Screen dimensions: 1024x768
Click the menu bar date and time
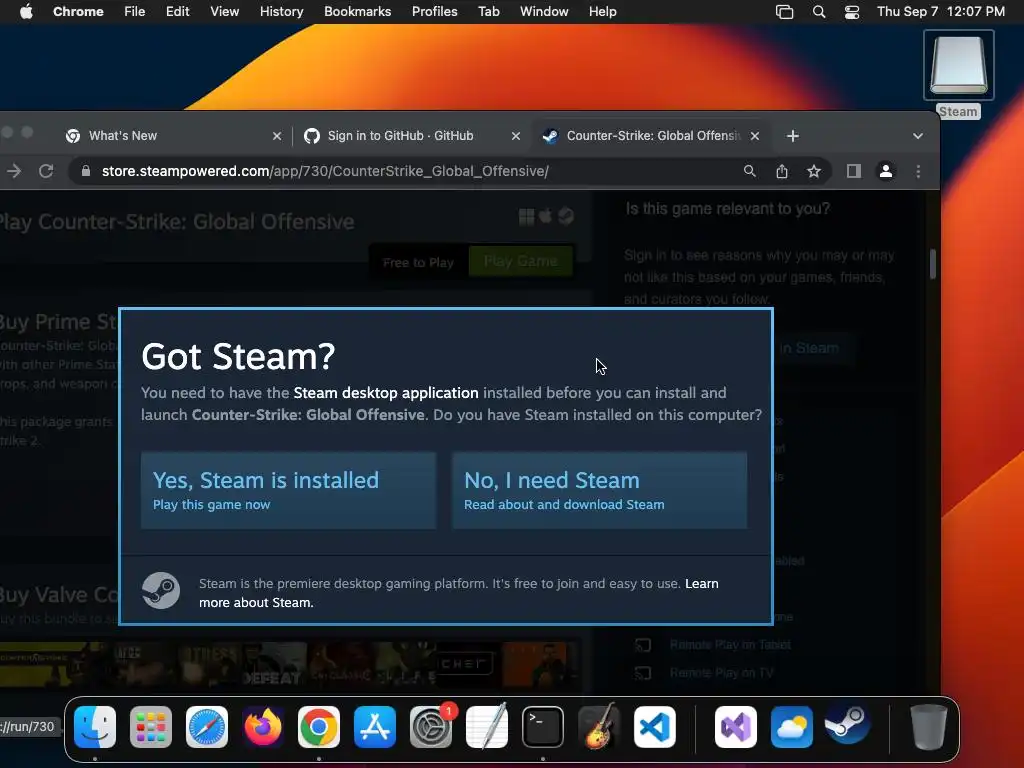[x=940, y=12]
